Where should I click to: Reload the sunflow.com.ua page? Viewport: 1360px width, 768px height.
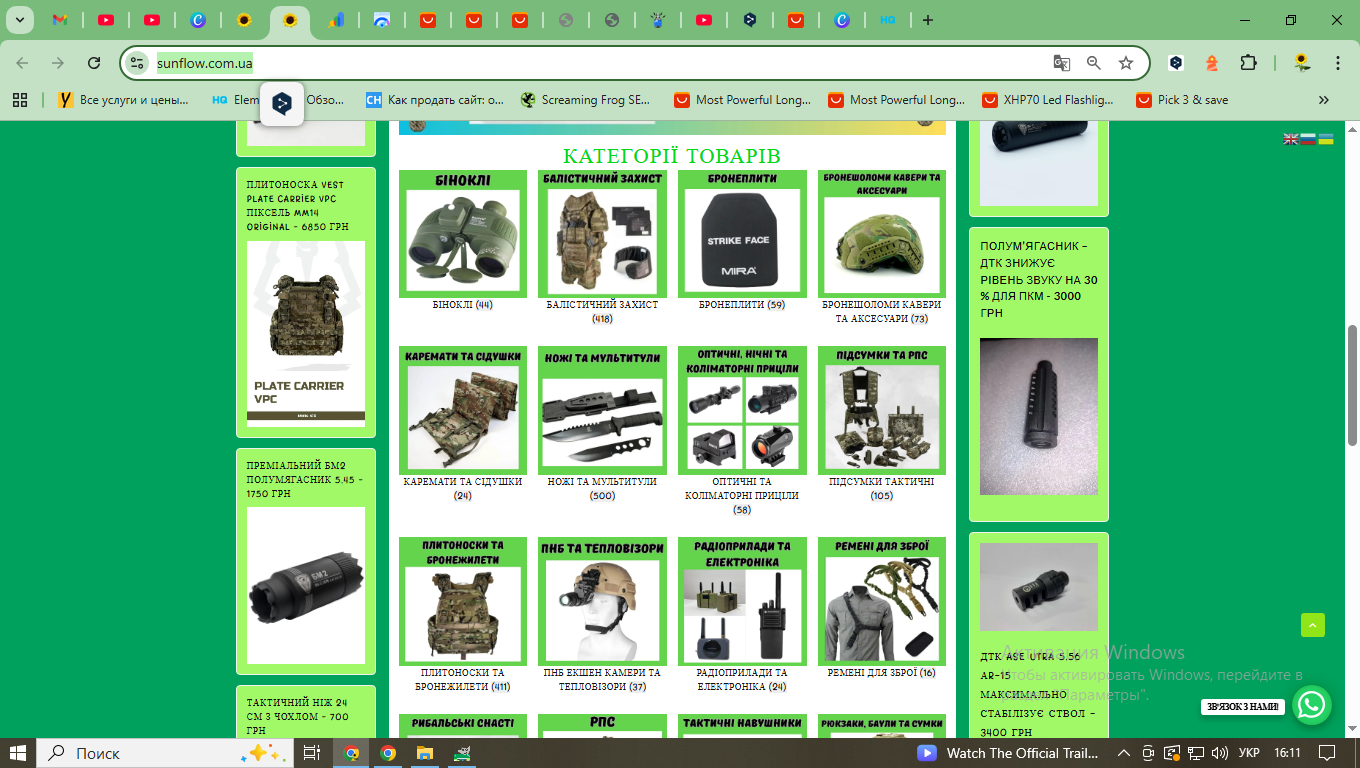click(x=94, y=63)
